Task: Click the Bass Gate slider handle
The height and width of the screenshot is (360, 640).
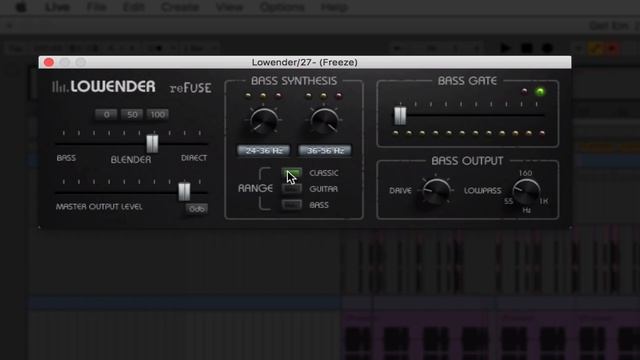Action: coord(400,116)
